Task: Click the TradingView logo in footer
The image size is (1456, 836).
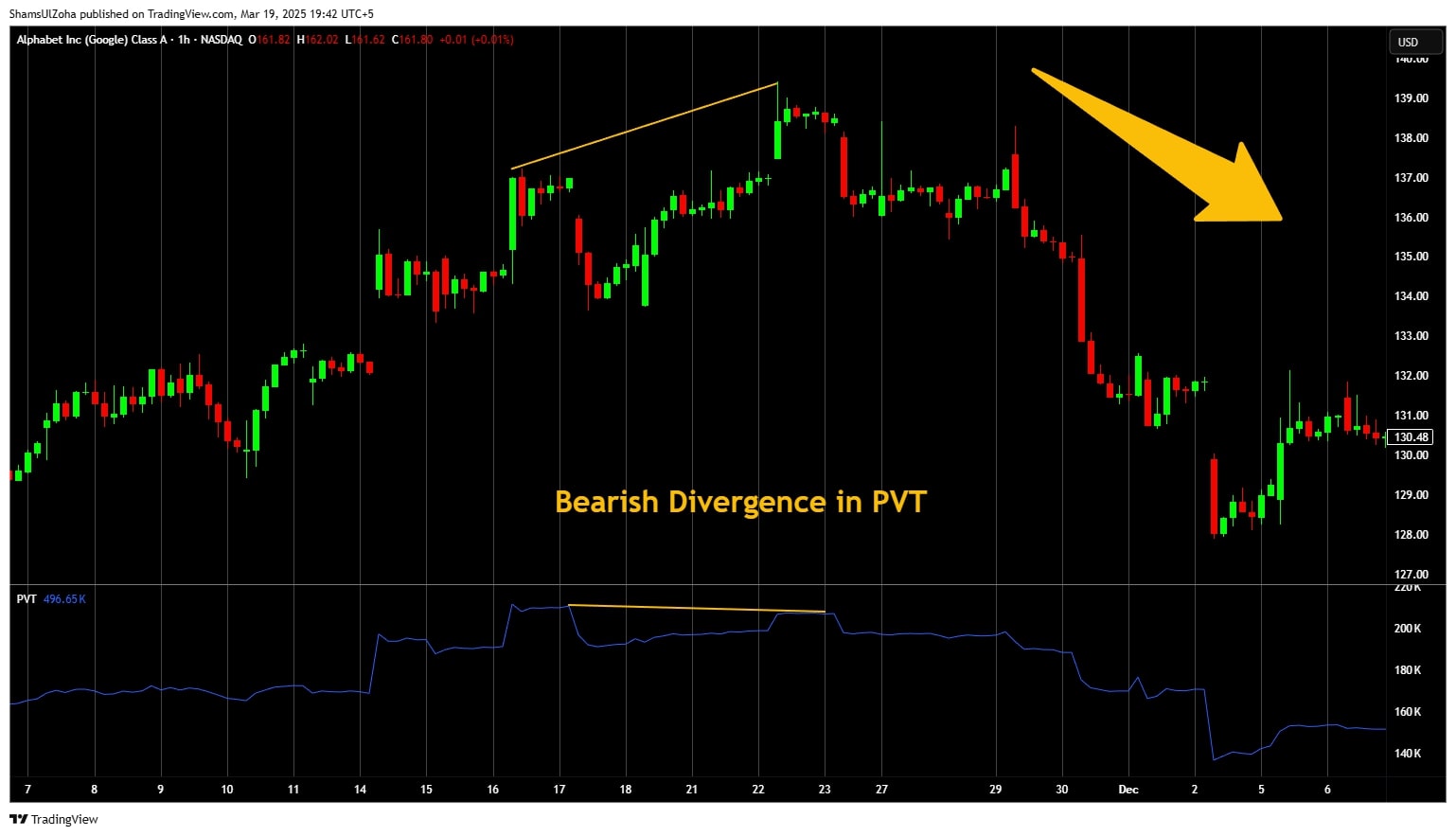Action: point(54,819)
